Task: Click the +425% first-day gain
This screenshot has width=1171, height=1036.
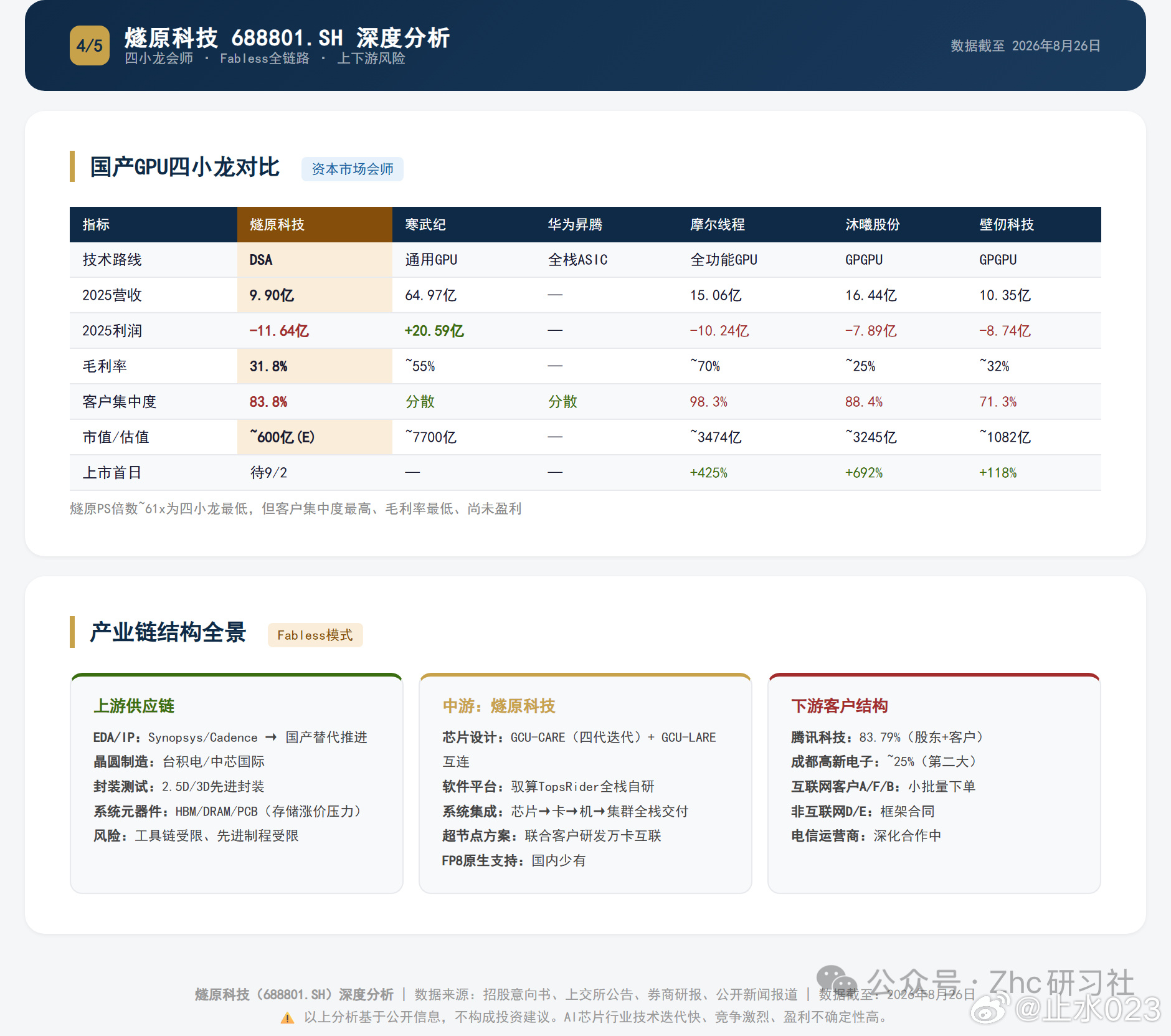Action: [x=709, y=473]
